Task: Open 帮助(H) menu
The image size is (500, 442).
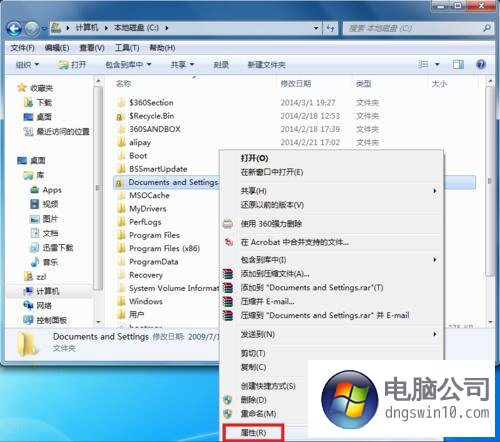Action: (162, 48)
